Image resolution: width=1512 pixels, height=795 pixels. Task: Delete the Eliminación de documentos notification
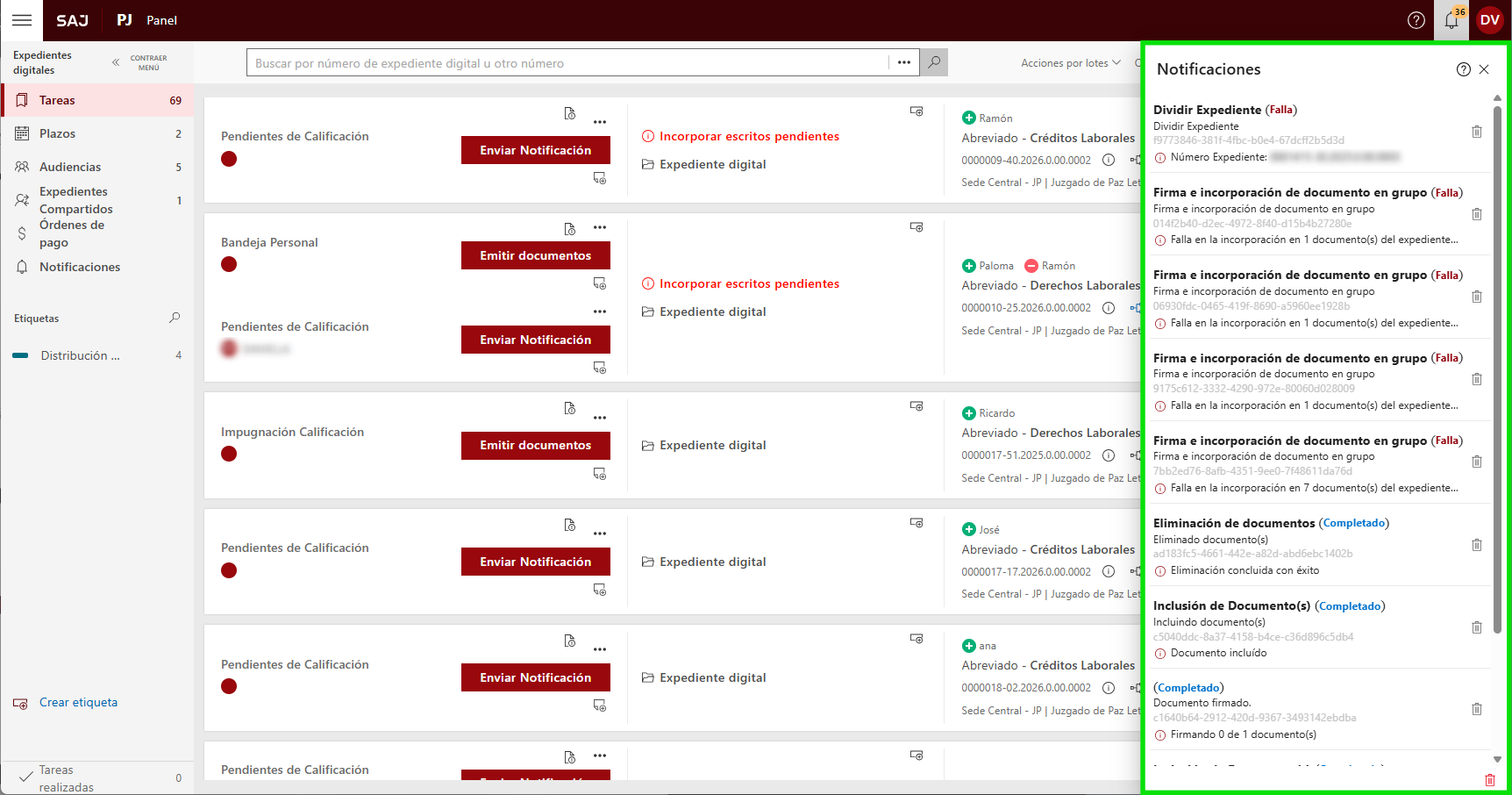point(1476,545)
